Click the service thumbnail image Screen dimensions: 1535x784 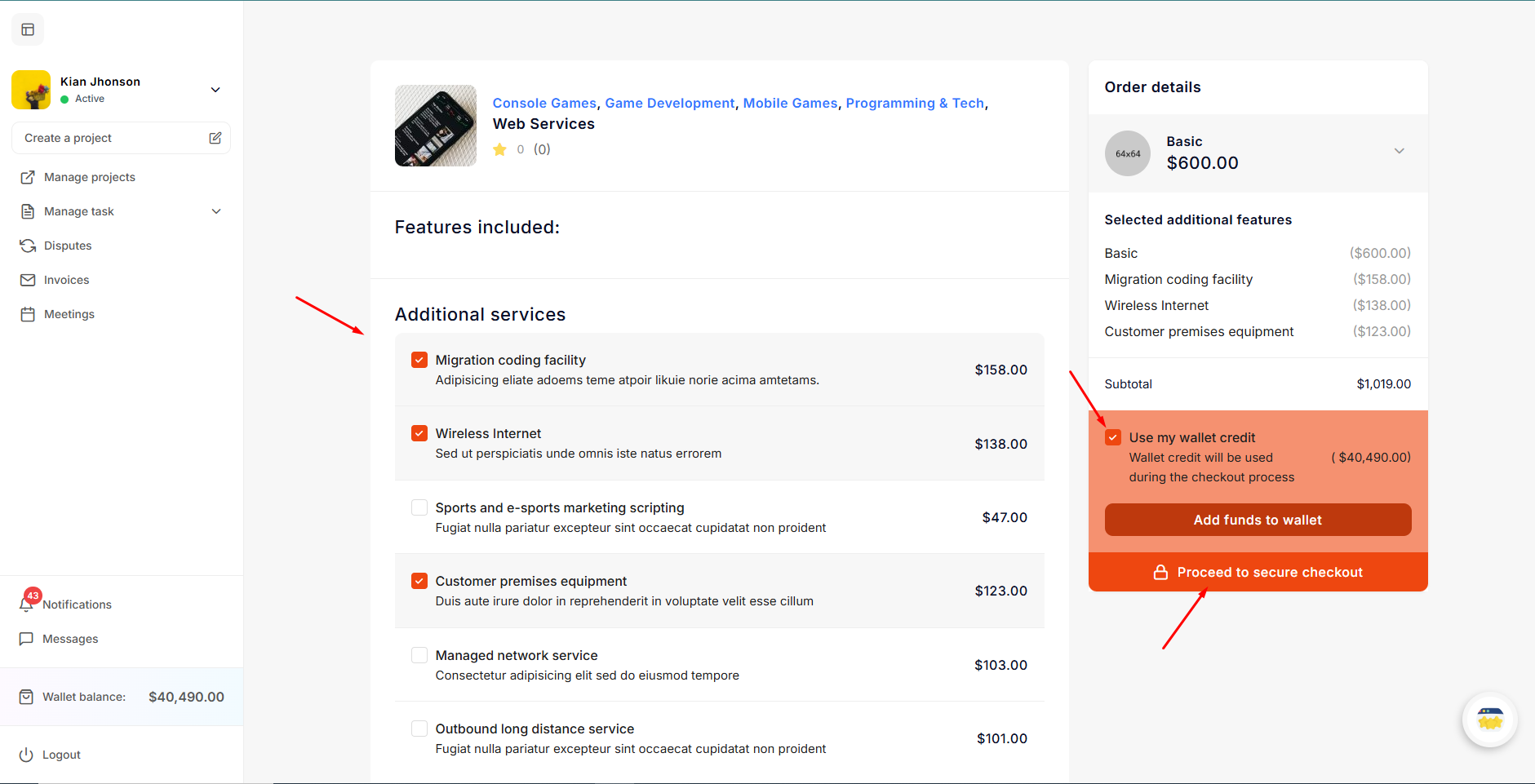point(436,126)
